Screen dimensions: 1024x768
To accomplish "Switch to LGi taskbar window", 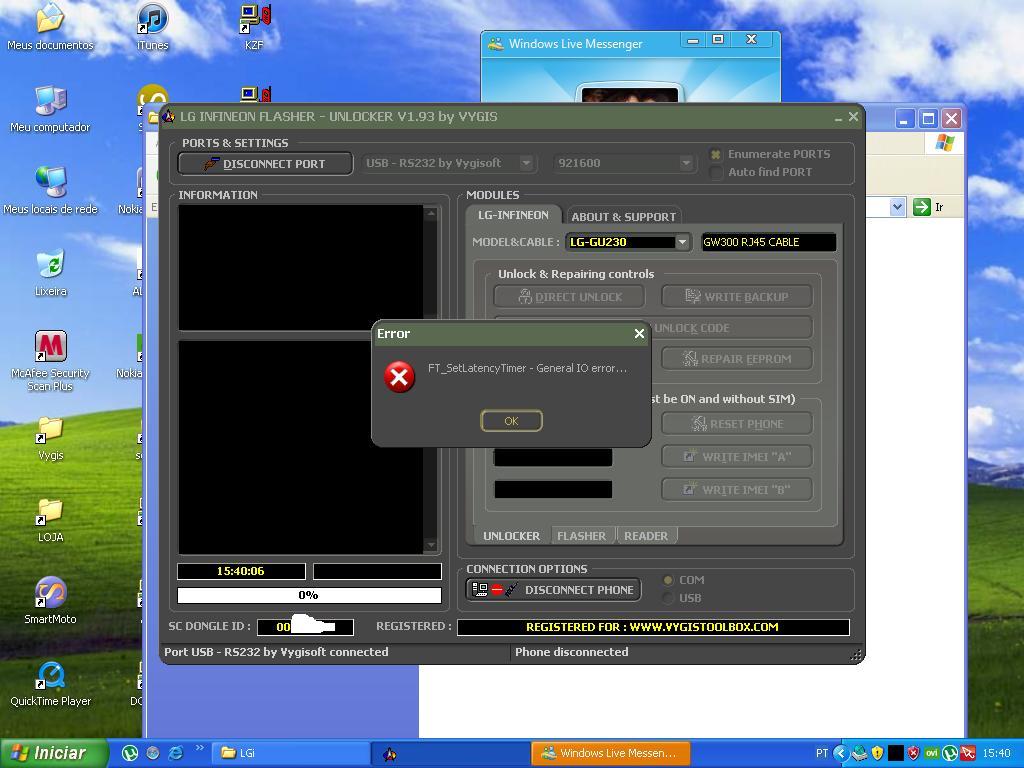I will tap(290, 754).
